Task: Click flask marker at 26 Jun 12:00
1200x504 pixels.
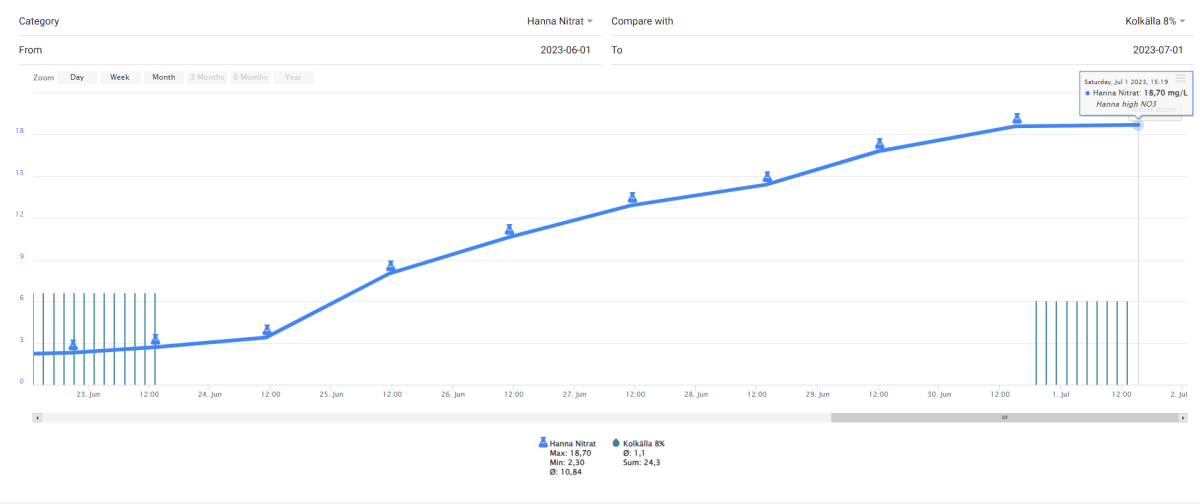Action: tap(509, 230)
